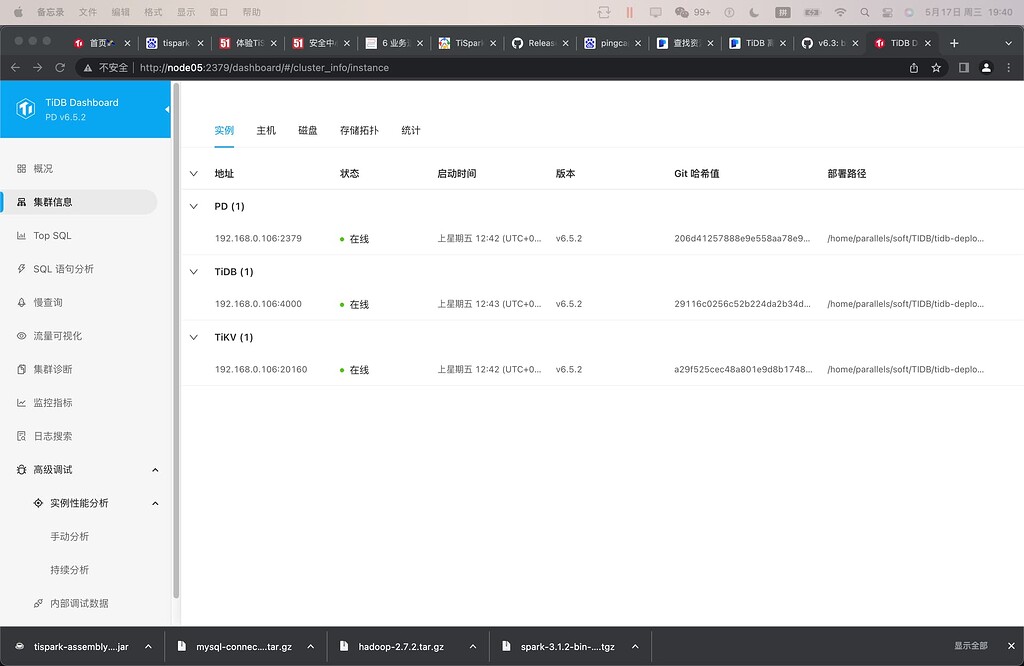Screen dimensions: 1024x666
Task: Select 集群诊断 cluster diagnostics
Action: pos(52,369)
